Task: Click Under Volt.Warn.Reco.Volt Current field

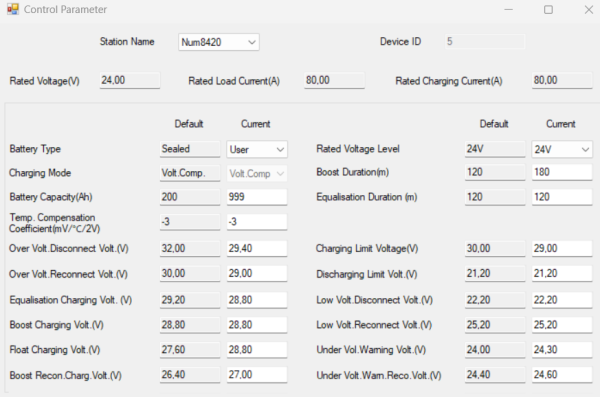Action: click(x=562, y=375)
